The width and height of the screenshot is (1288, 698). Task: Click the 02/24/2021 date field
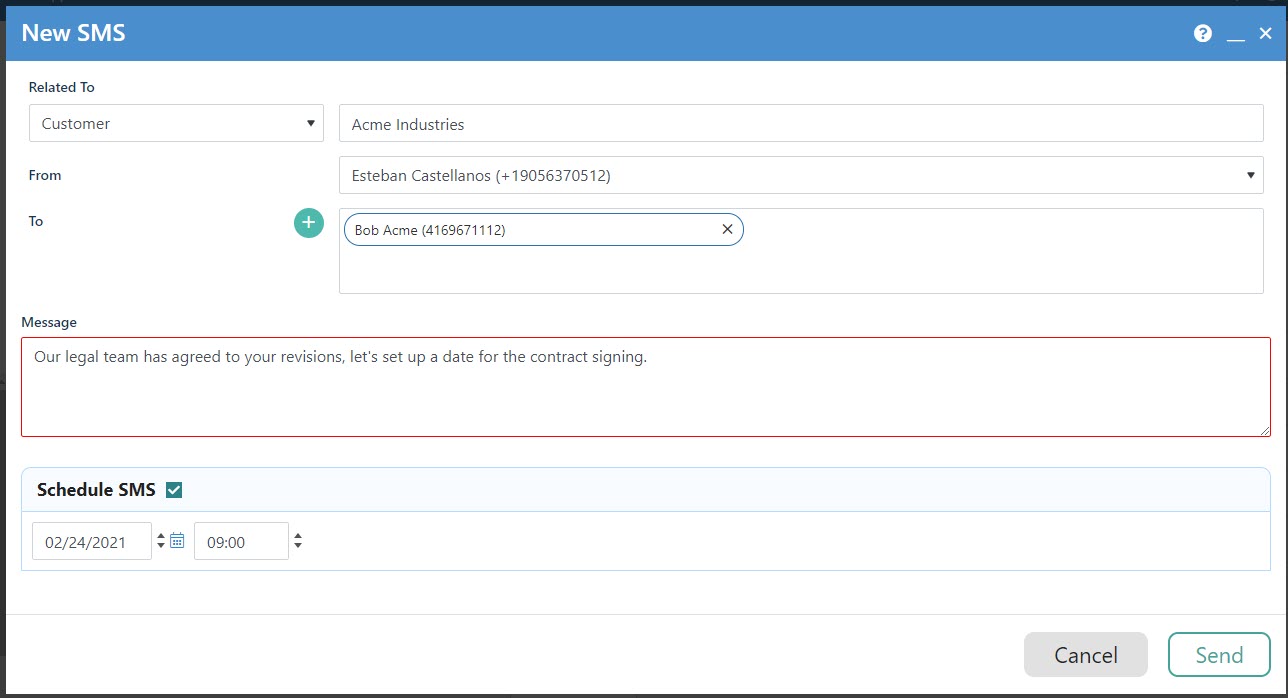pos(92,541)
